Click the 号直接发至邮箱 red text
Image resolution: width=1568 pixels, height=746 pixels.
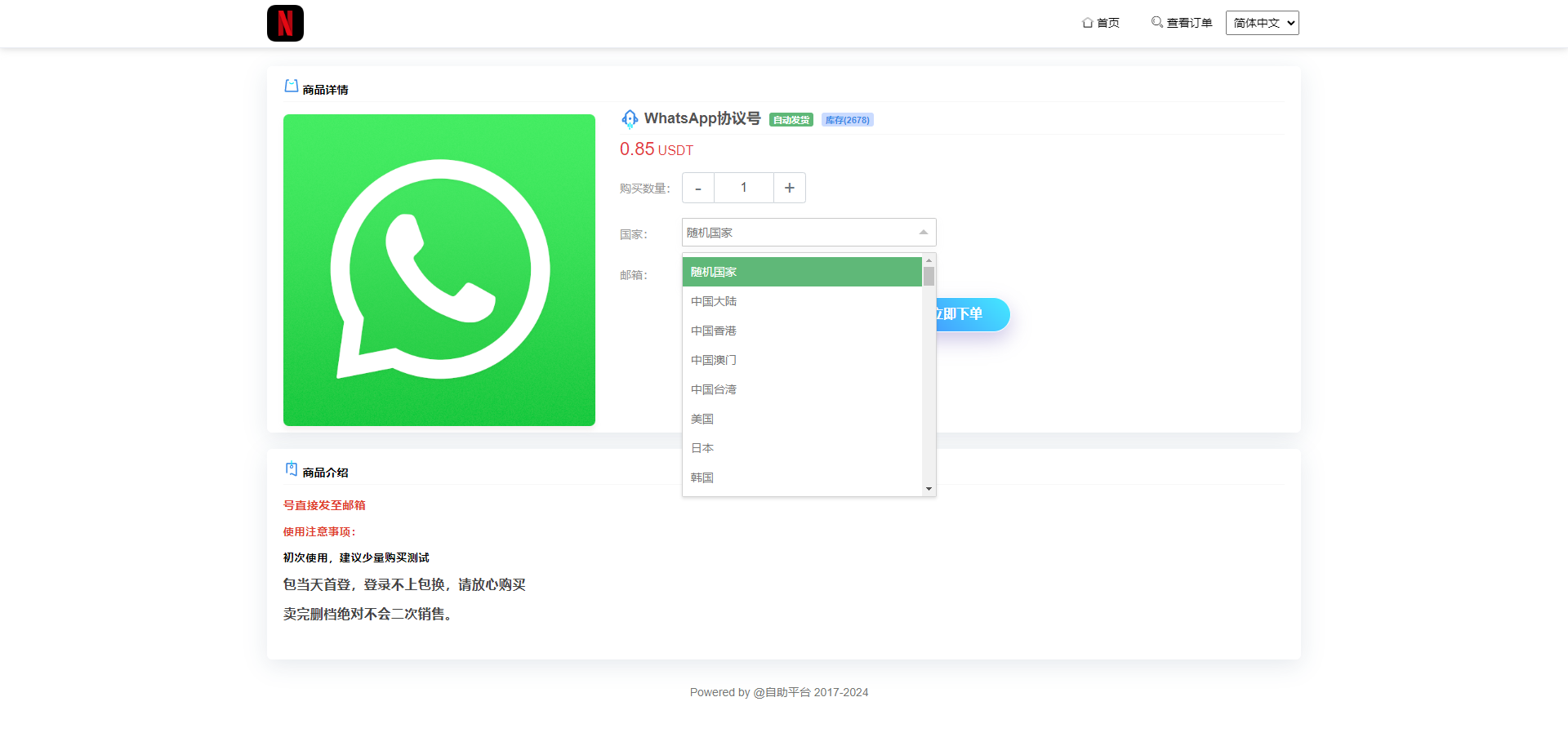[324, 505]
